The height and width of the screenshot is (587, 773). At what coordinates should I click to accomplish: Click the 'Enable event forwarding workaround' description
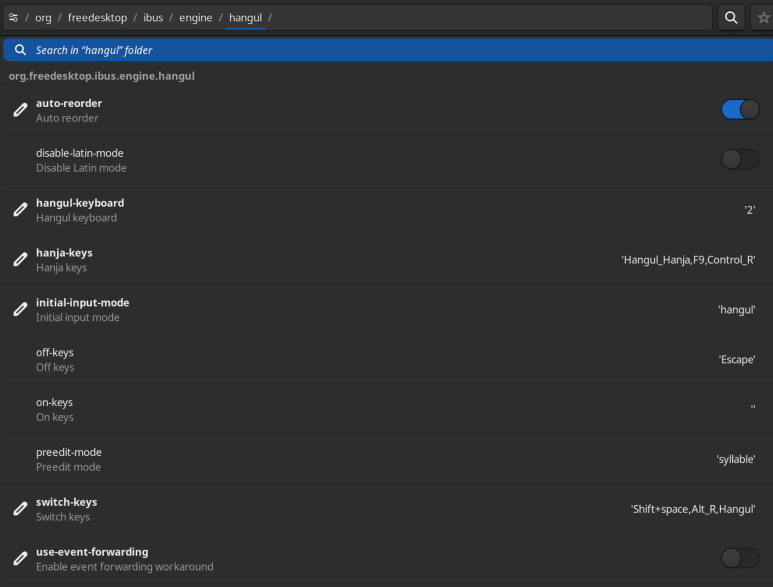[x=125, y=567]
